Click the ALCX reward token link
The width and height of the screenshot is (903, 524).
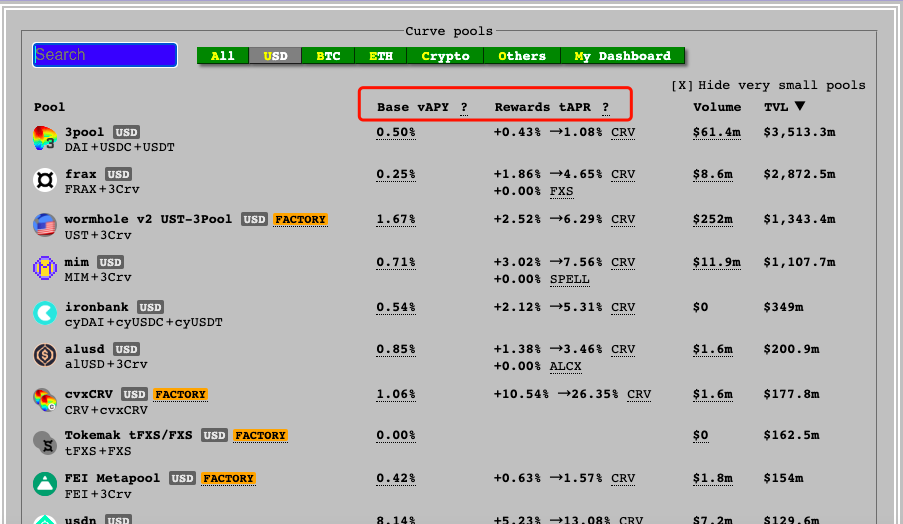[566, 366]
